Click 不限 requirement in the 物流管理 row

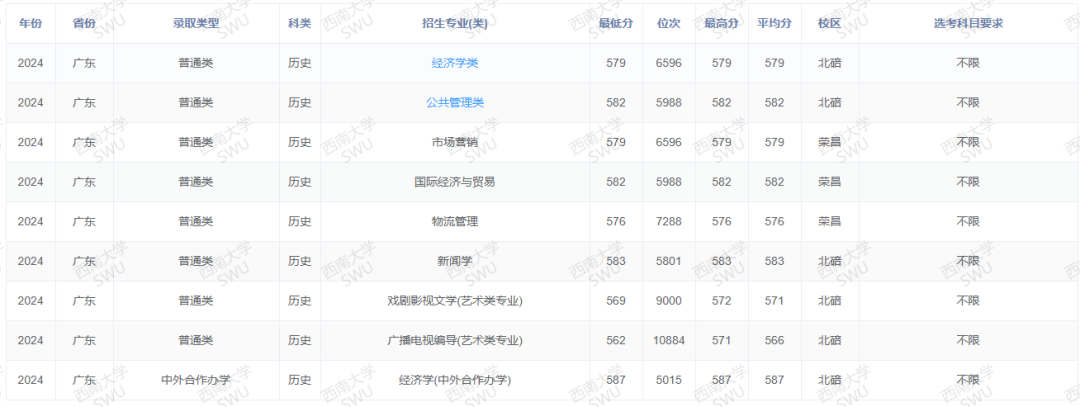point(968,222)
